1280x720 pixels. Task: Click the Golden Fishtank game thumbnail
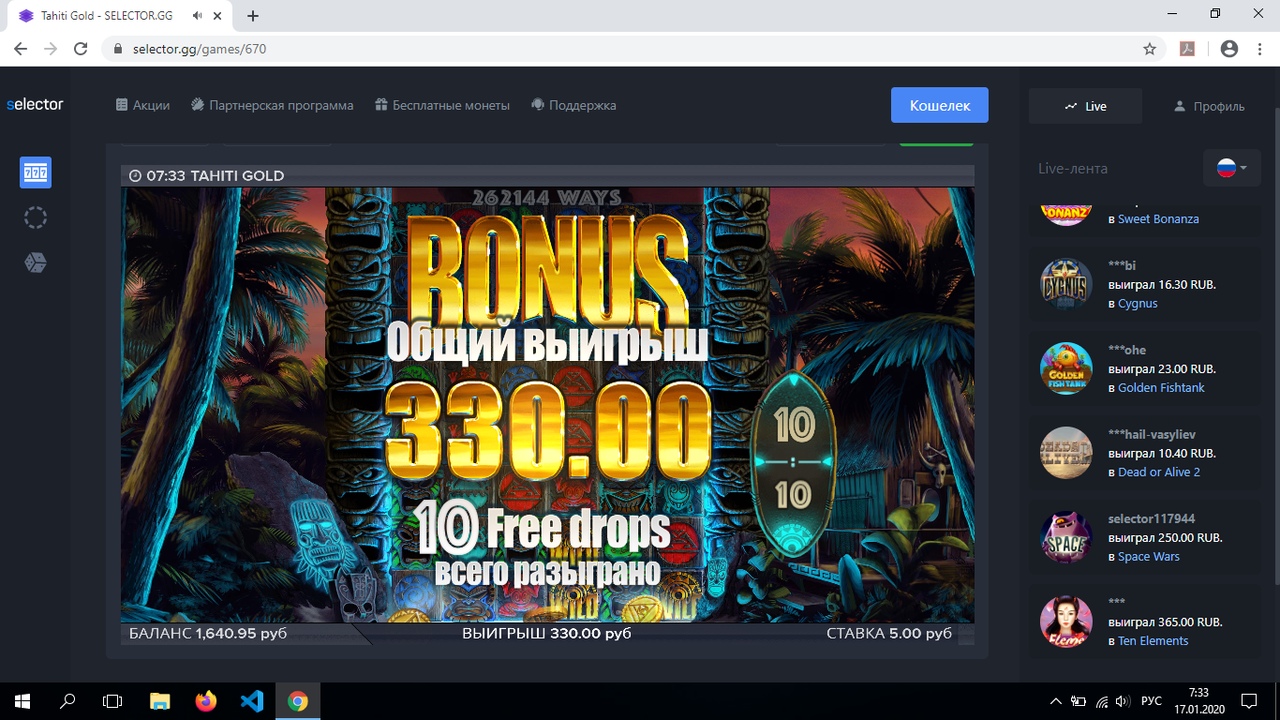1065,368
